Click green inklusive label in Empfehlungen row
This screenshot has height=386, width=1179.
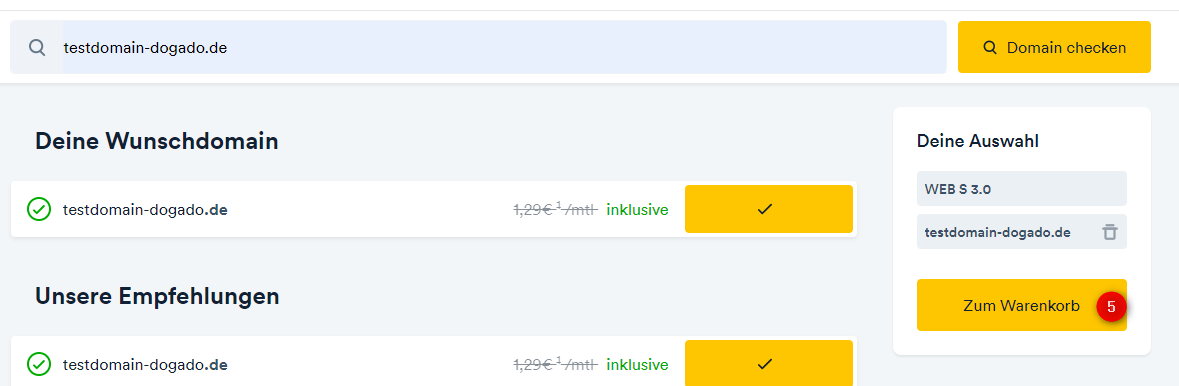click(637, 364)
